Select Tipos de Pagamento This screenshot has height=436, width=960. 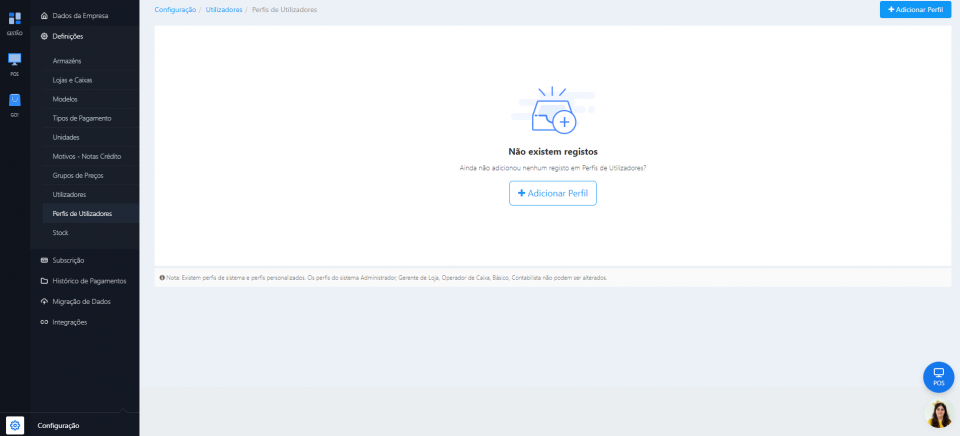tap(82, 118)
